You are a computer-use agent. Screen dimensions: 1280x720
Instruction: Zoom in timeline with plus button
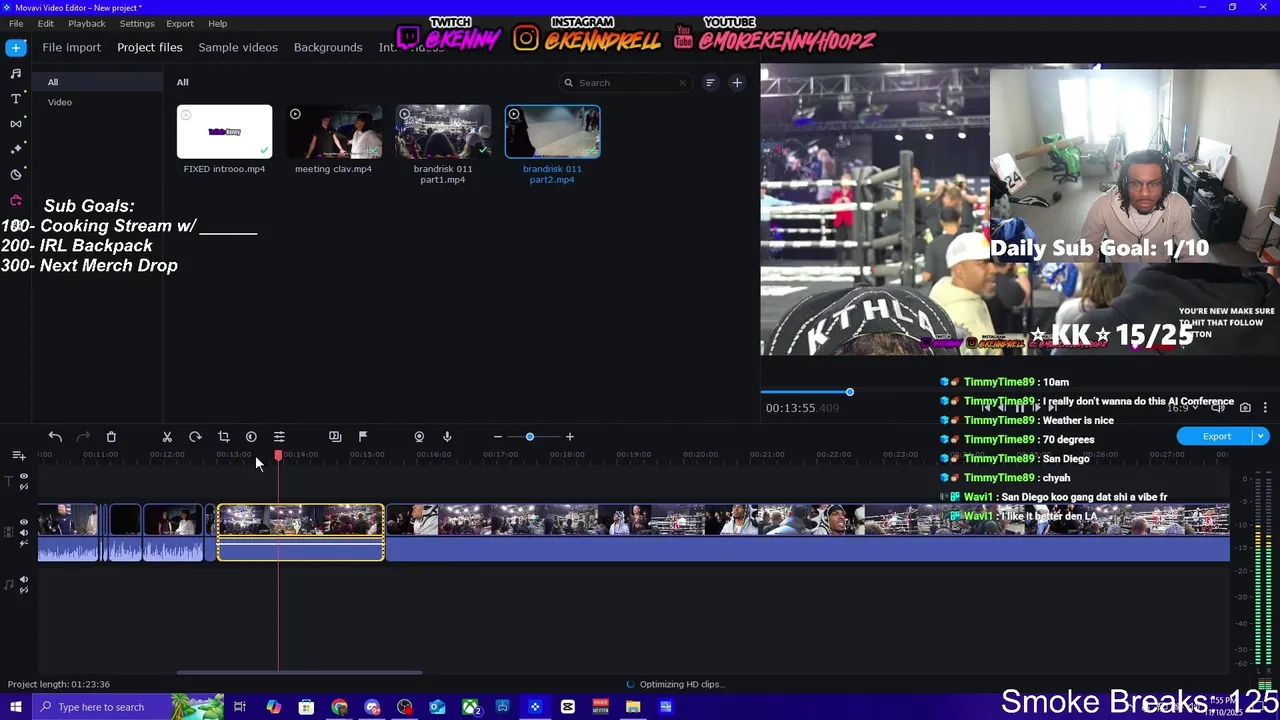(570, 437)
